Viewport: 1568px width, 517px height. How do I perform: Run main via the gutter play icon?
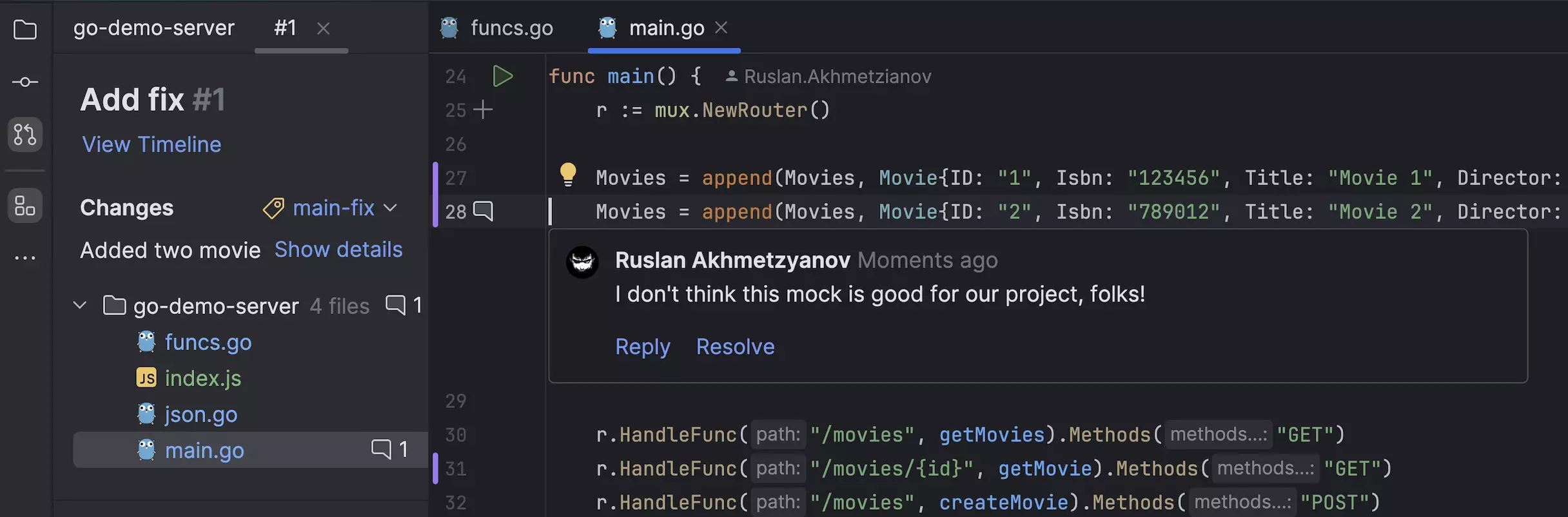[x=504, y=75]
